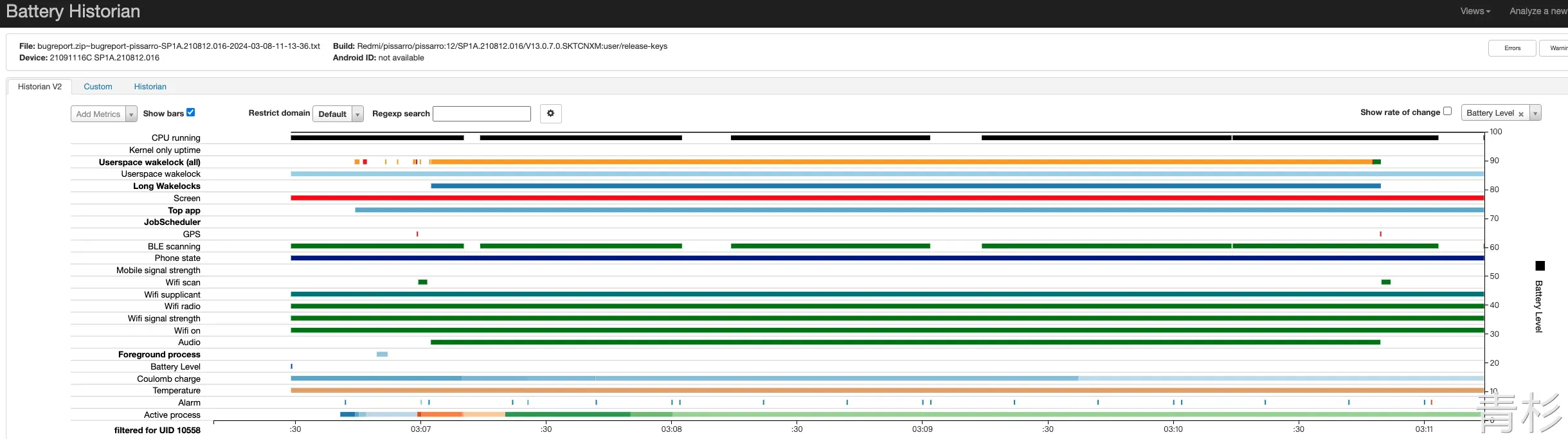
Task: Remove Battery Level via its x icon
Action: click(1520, 114)
